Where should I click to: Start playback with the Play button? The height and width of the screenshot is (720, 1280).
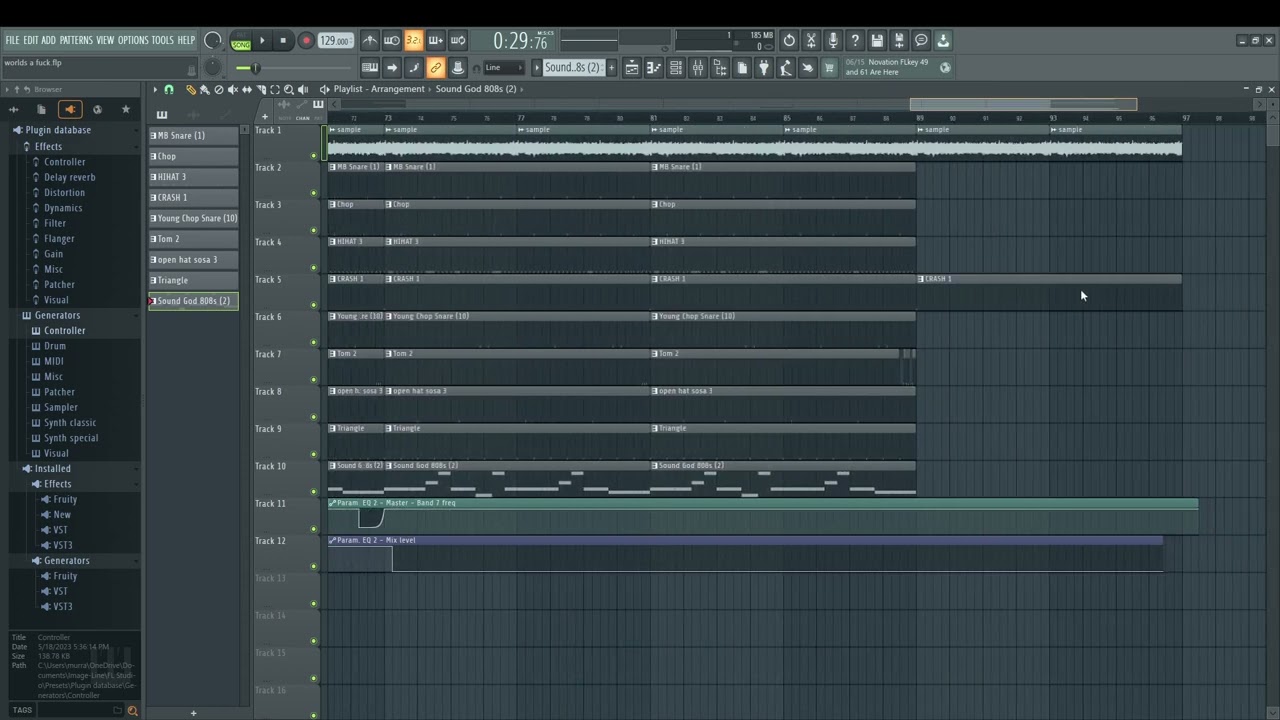[262, 41]
